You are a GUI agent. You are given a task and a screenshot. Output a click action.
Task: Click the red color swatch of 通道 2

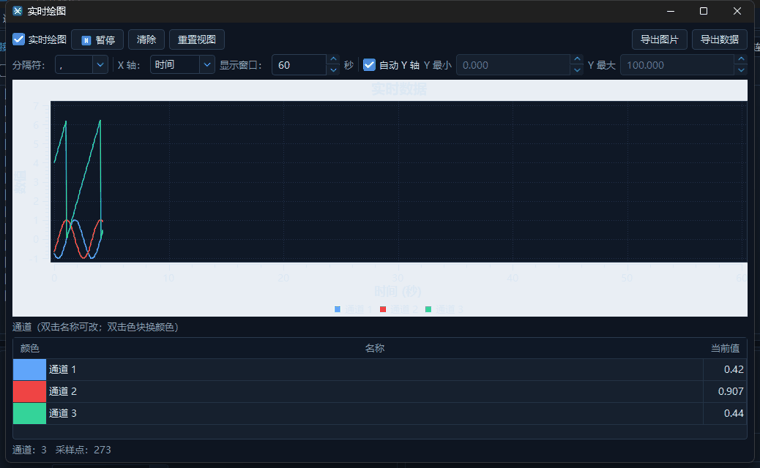point(30,391)
